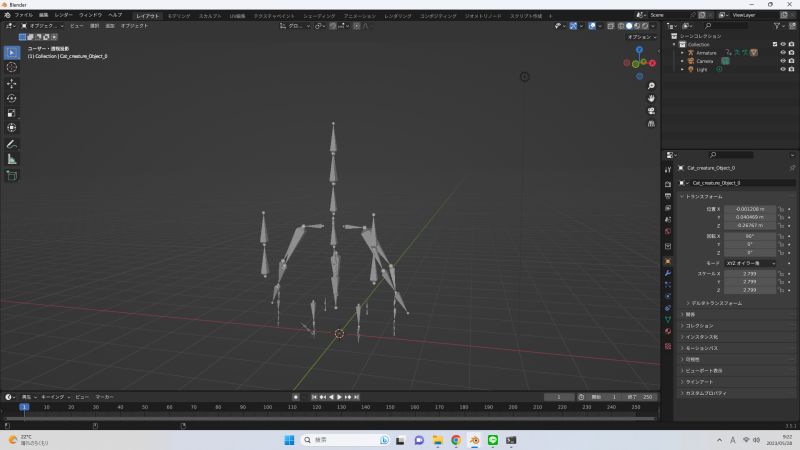Open the オプション dropdown in viewport
Image resolution: width=800 pixels, height=450 pixels.
pos(642,37)
